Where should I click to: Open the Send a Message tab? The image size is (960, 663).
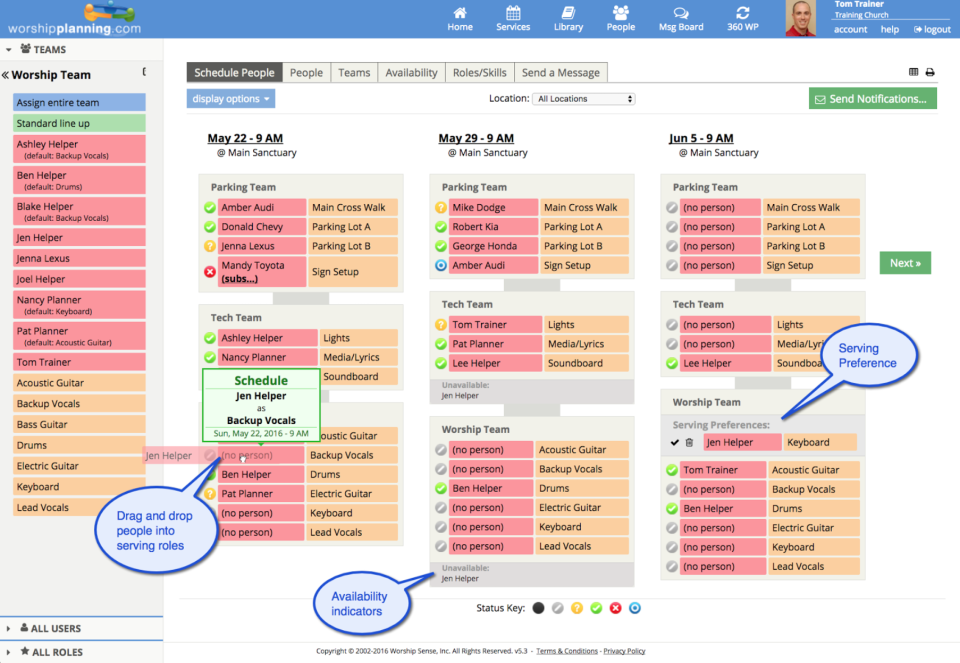pyautogui.click(x=561, y=72)
